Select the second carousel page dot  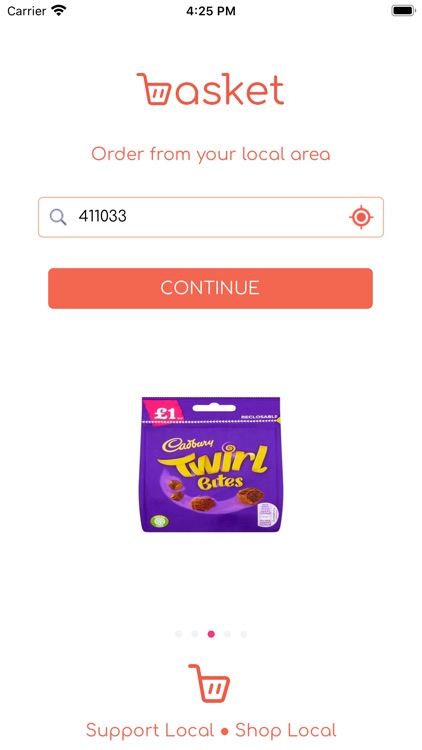pos(195,634)
